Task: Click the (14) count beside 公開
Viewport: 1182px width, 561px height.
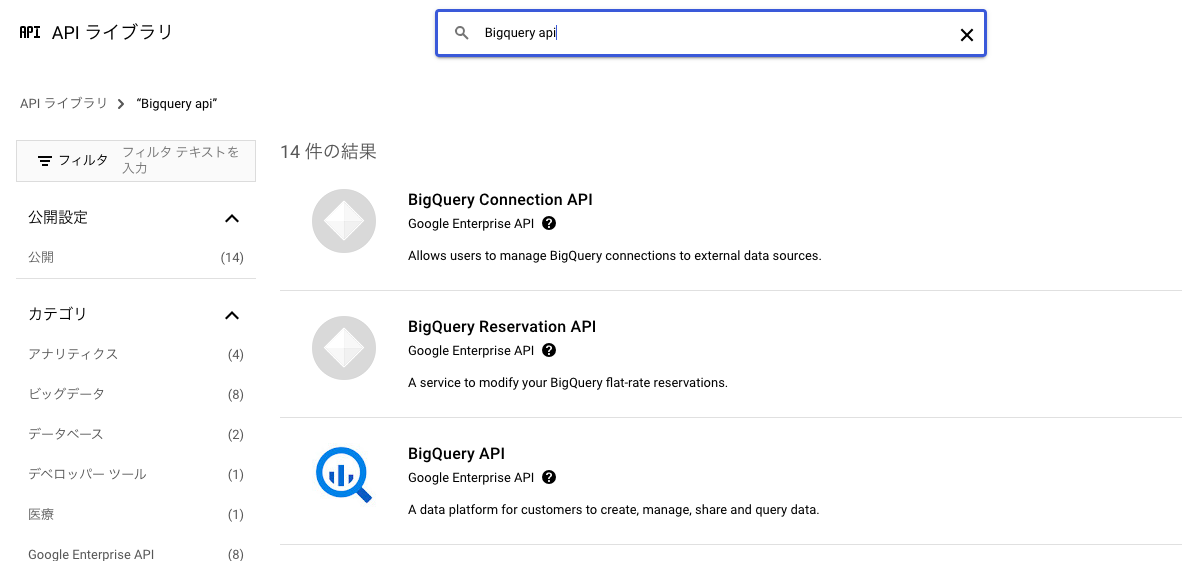Action: pos(232,258)
